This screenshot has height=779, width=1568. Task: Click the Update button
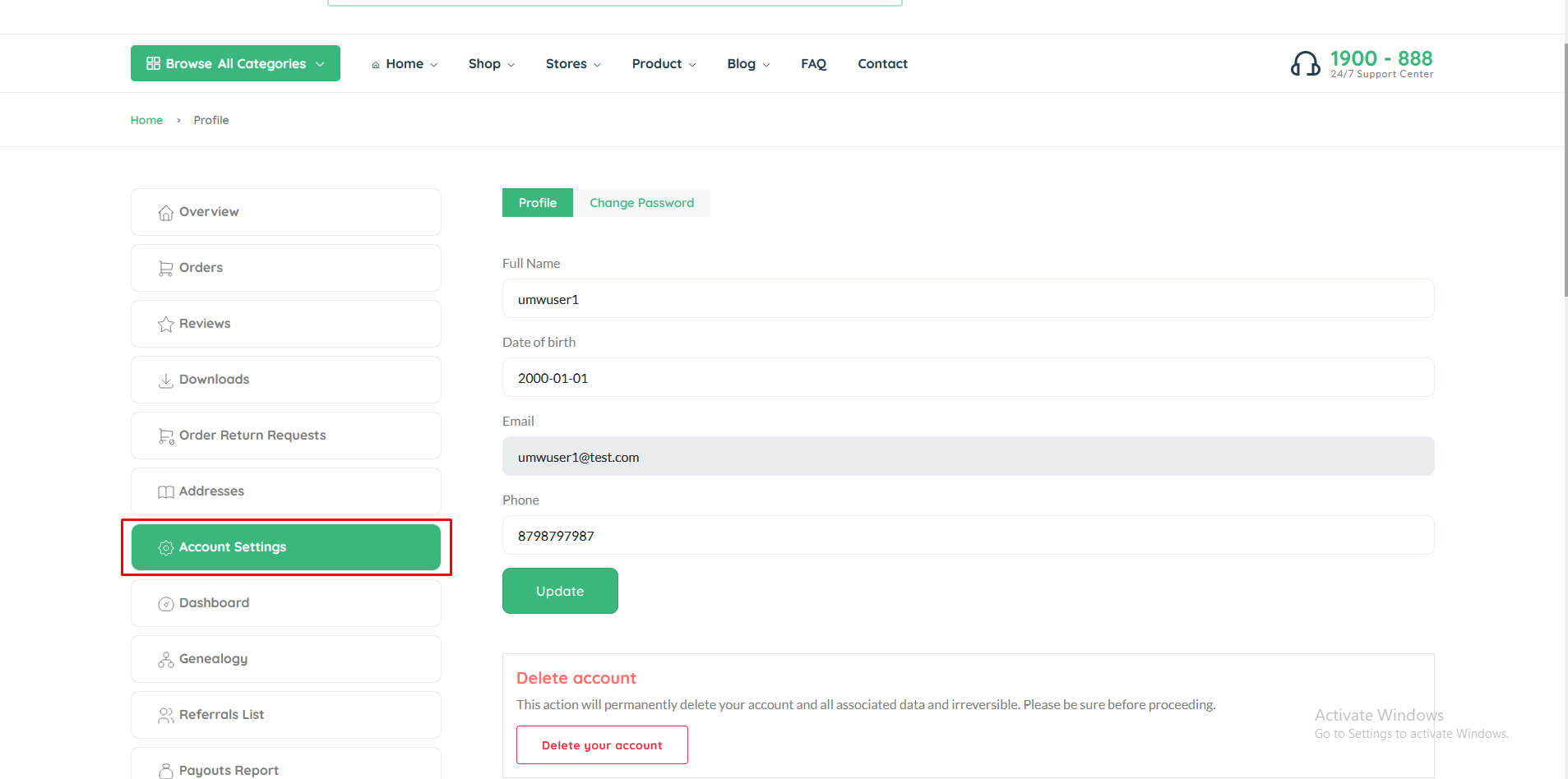pos(559,590)
